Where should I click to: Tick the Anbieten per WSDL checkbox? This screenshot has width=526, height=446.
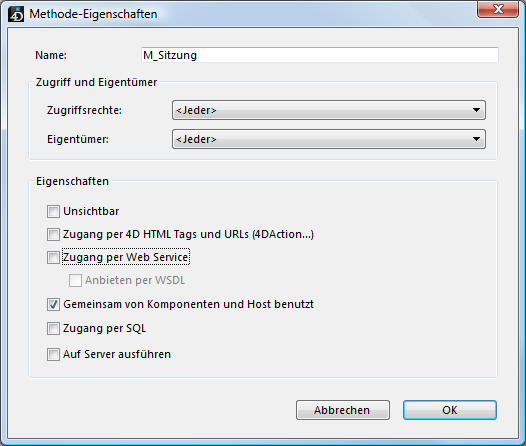(75, 280)
